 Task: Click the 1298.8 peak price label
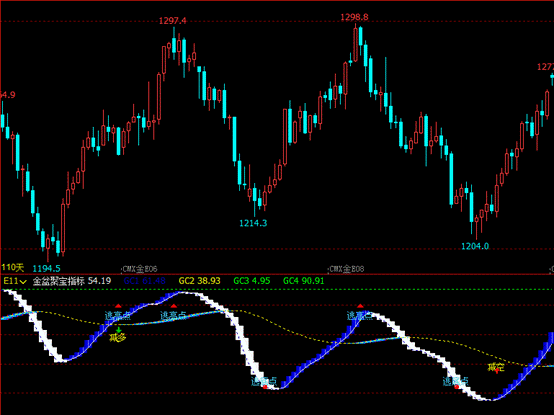click(x=354, y=17)
